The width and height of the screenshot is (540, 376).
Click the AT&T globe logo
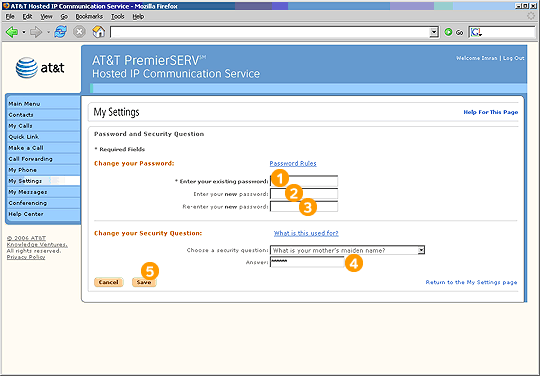(27, 67)
